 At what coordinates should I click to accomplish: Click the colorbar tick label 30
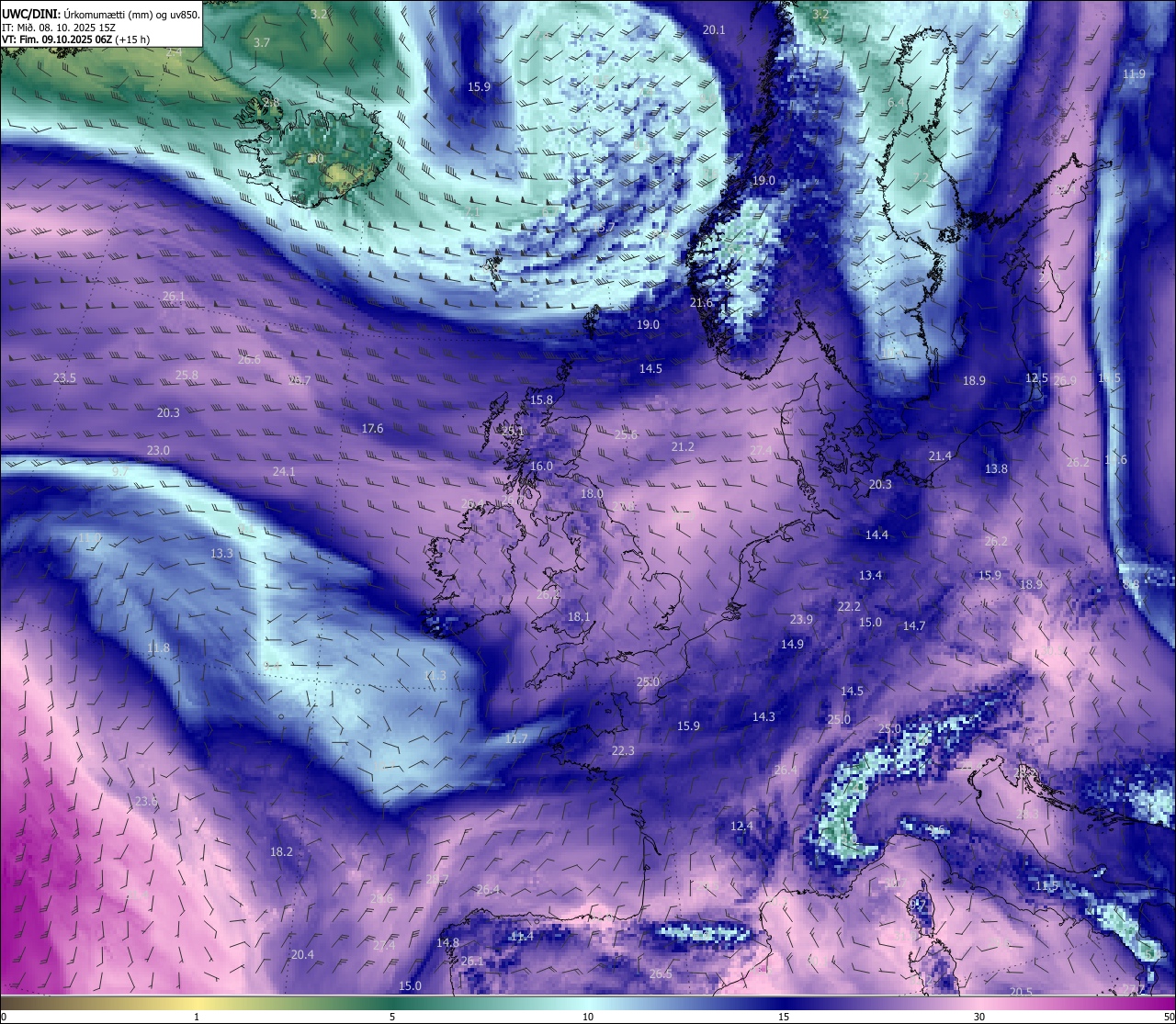click(979, 1017)
